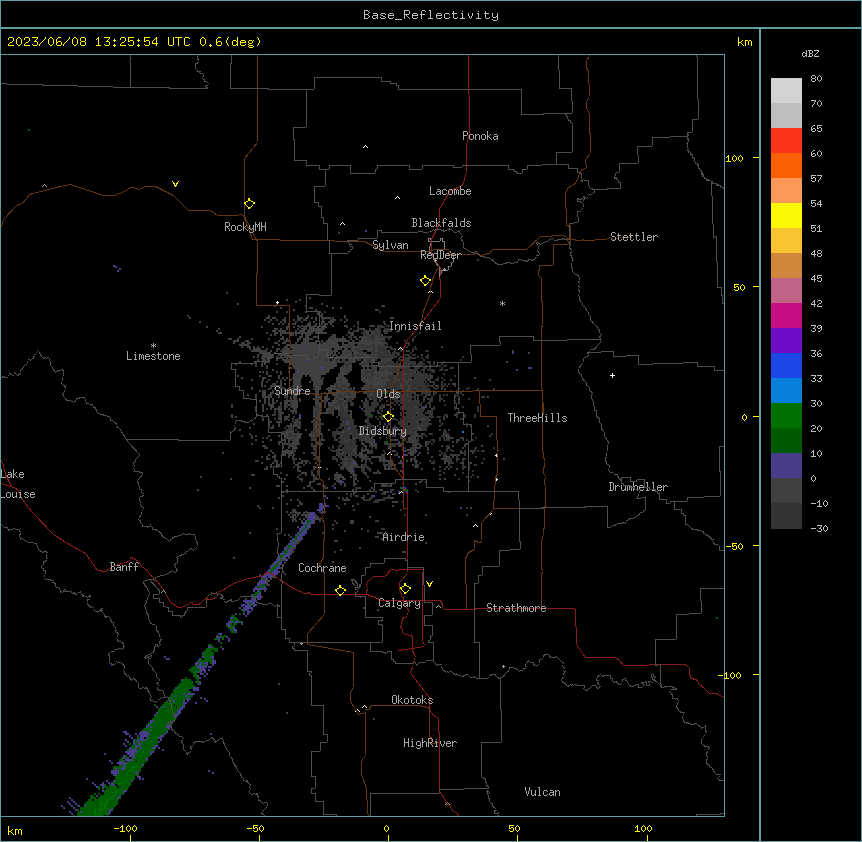Select the green 30-20 dBZ legend color

[786, 416]
